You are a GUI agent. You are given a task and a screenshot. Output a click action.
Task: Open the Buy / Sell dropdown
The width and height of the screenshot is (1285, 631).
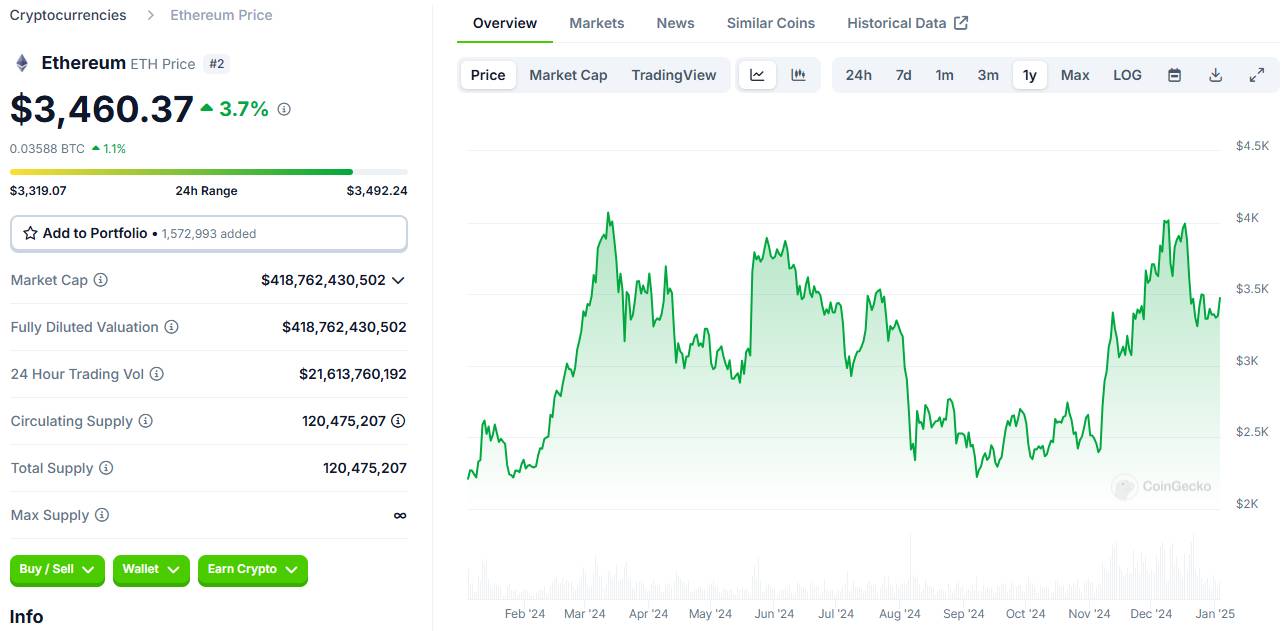pyautogui.click(x=57, y=570)
